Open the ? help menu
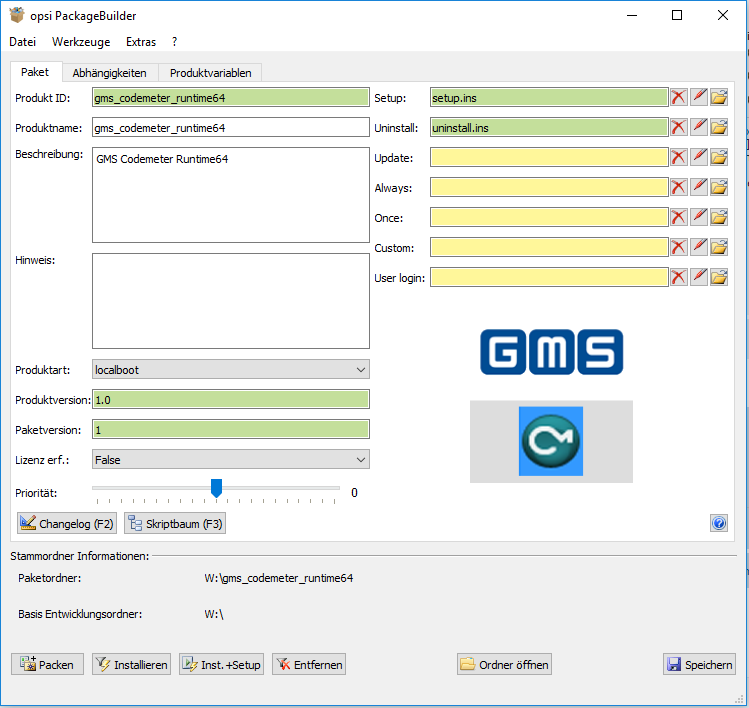 point(174,42)
